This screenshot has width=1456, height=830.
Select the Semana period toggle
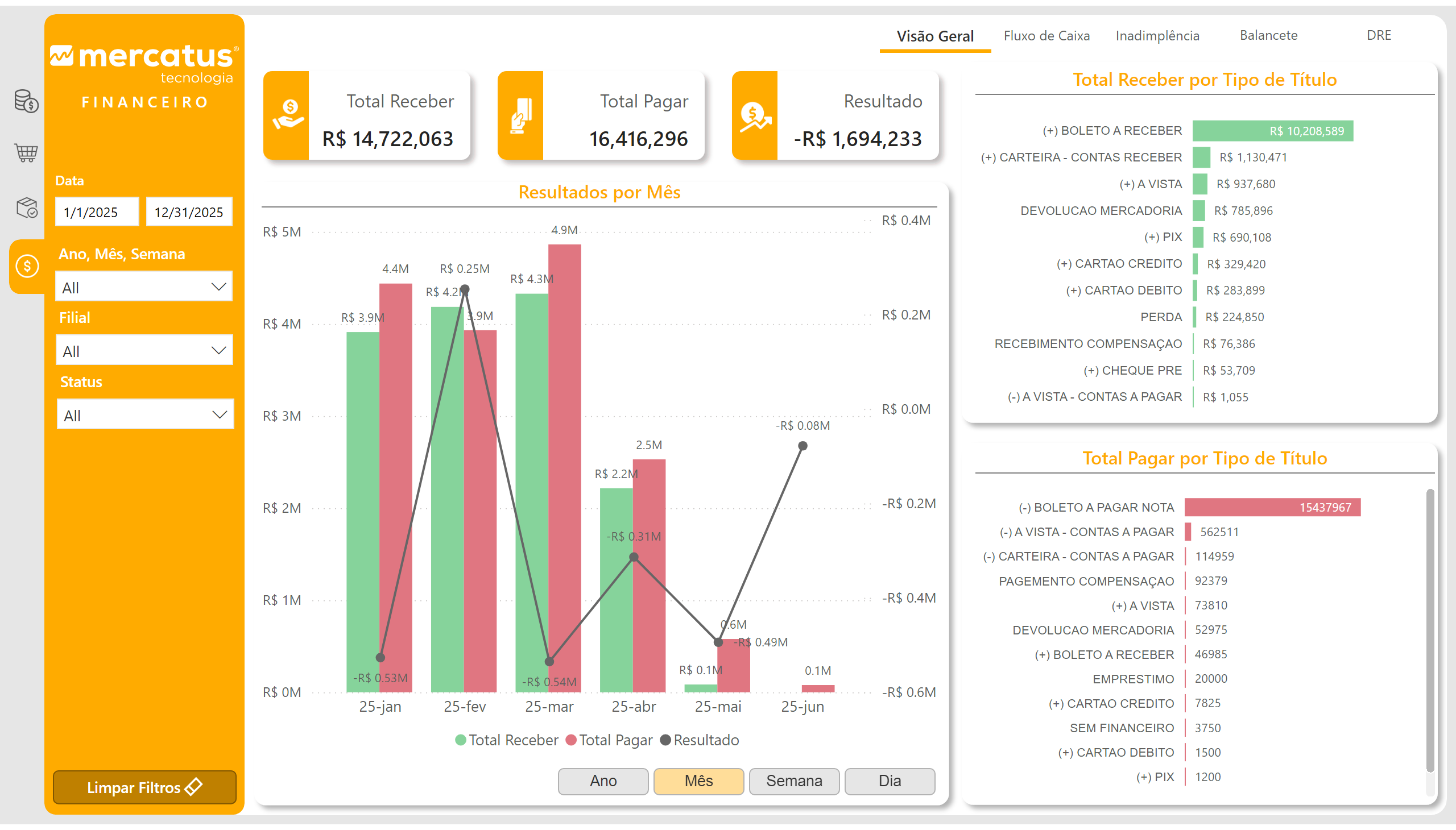point(793,781)
